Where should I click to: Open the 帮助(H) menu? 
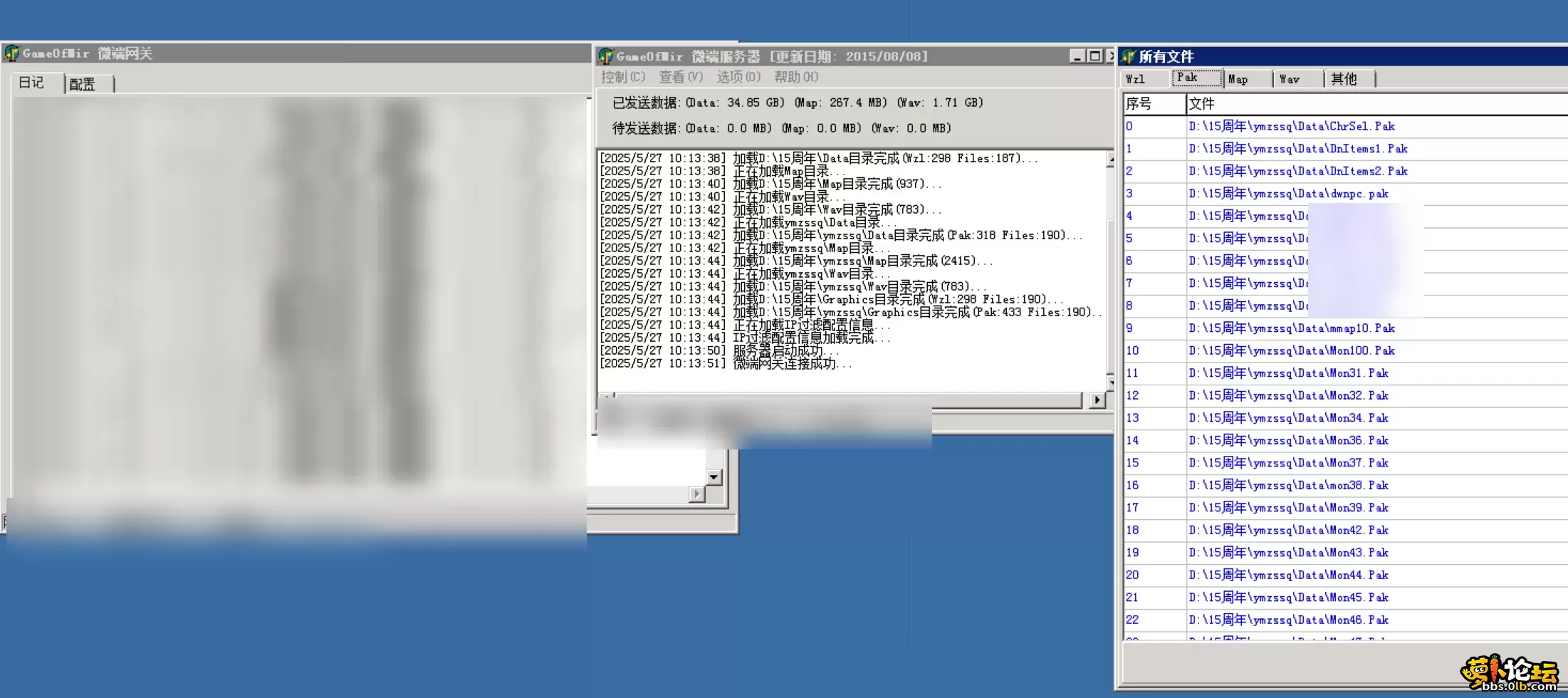tap(796, 77)
